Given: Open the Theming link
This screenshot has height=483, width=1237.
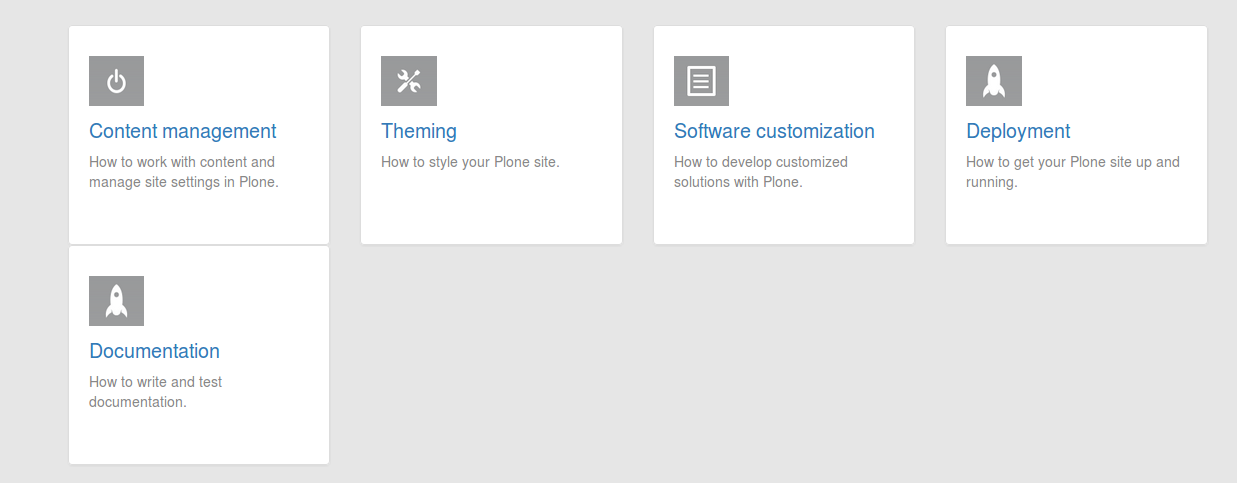Looking at the screenshot, I should tap(419, 131).
